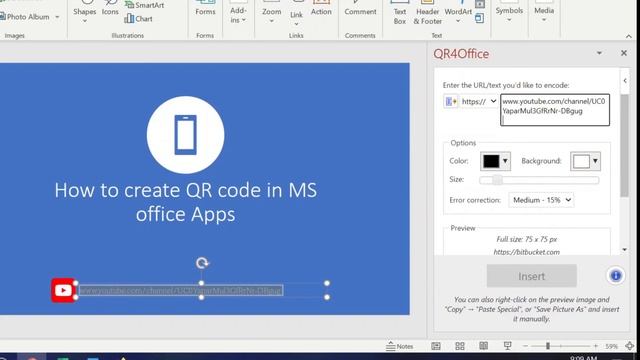This screenshot has height=360, width=640.
Task: Expand the Shapes gallery dropdown
Action: click(85, 21)
